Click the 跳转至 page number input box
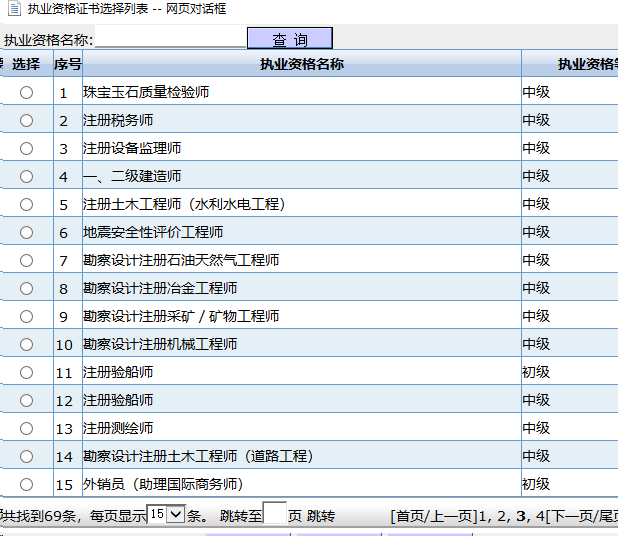Viewport: 618px width, 536px height. click(275, 514)
